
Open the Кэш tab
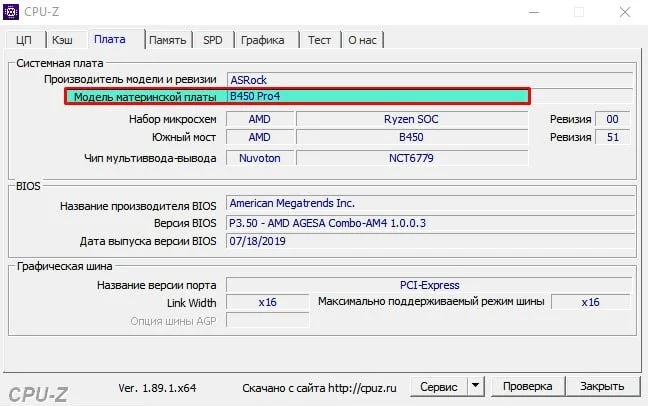click(x=62, y=40)
